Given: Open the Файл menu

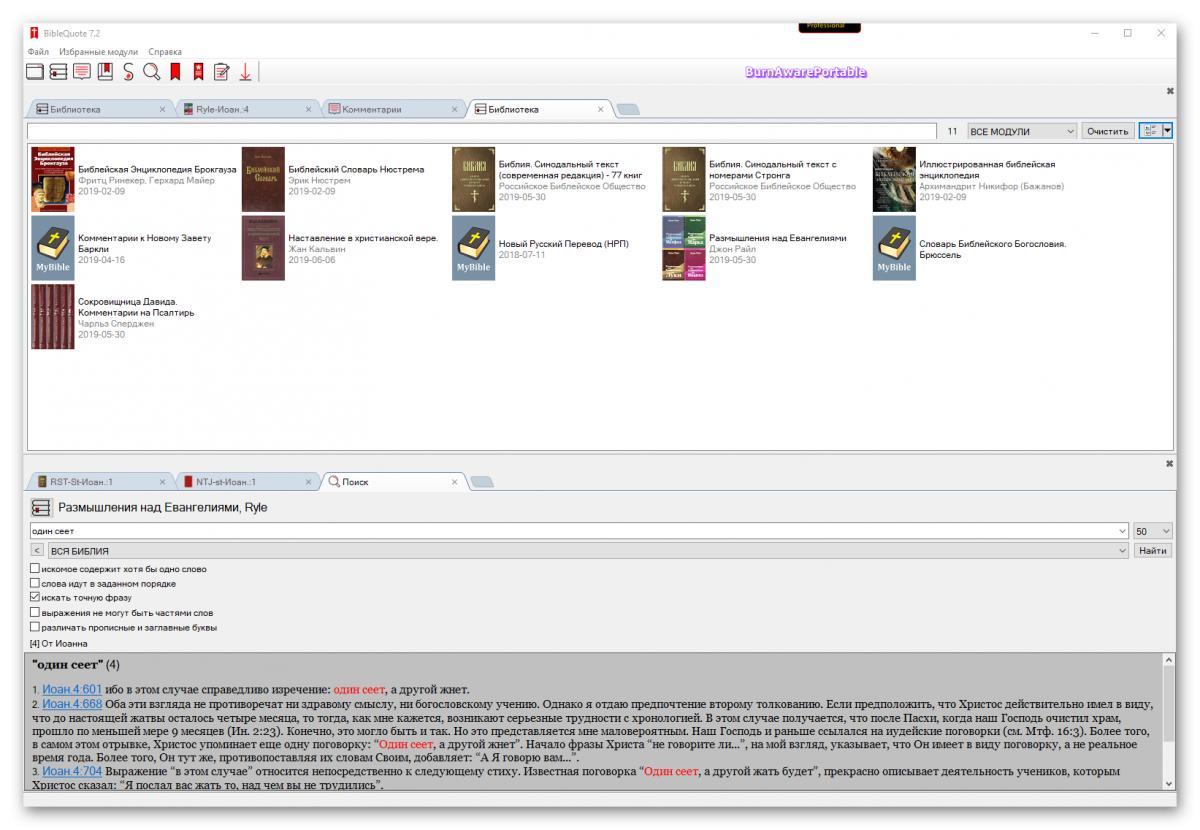Looking at the screenshot, I should pyautogui.click(x=38, y=51).
